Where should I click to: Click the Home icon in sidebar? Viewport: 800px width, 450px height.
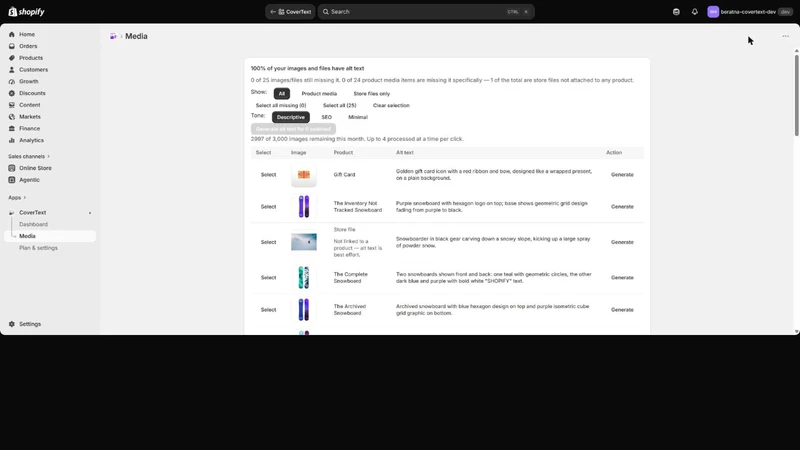tap(12, 34)
